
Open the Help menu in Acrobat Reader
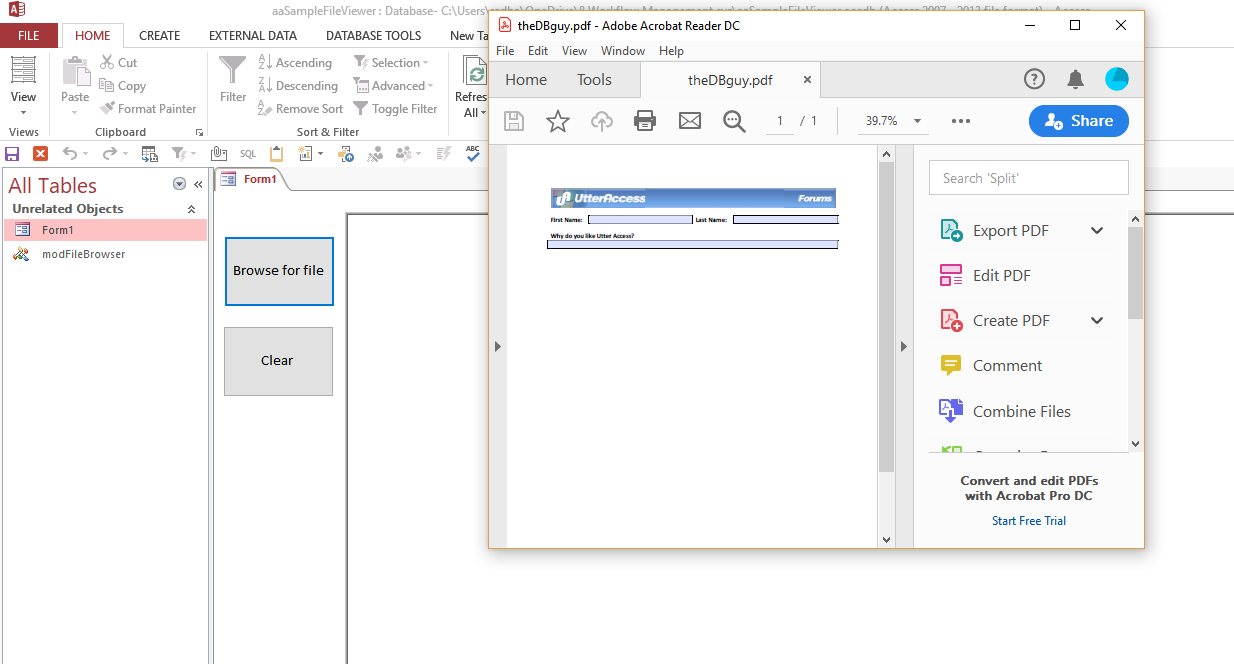pyautogui.click(x=672, y=50)
